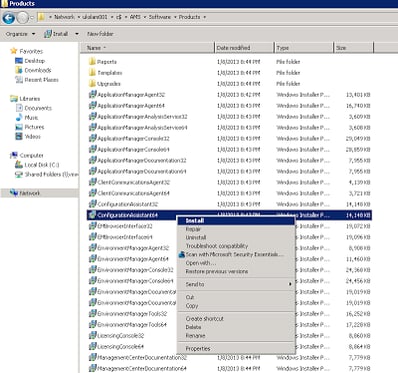
Task: Select Troubleshoot compatibility menu entry
Action: click(236, 246)
